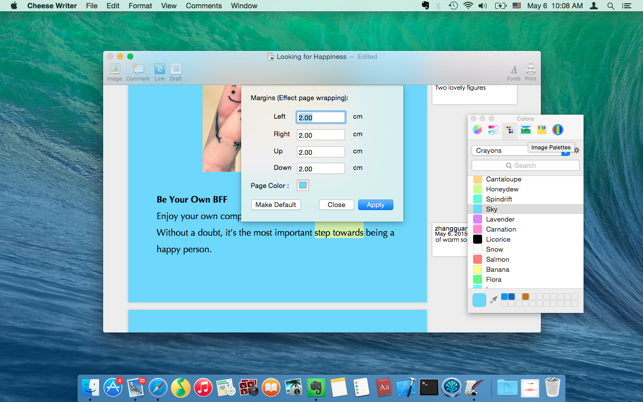Screen dimensions: 643x402
Task: Click the color Search field
Action: pos(525,165)
